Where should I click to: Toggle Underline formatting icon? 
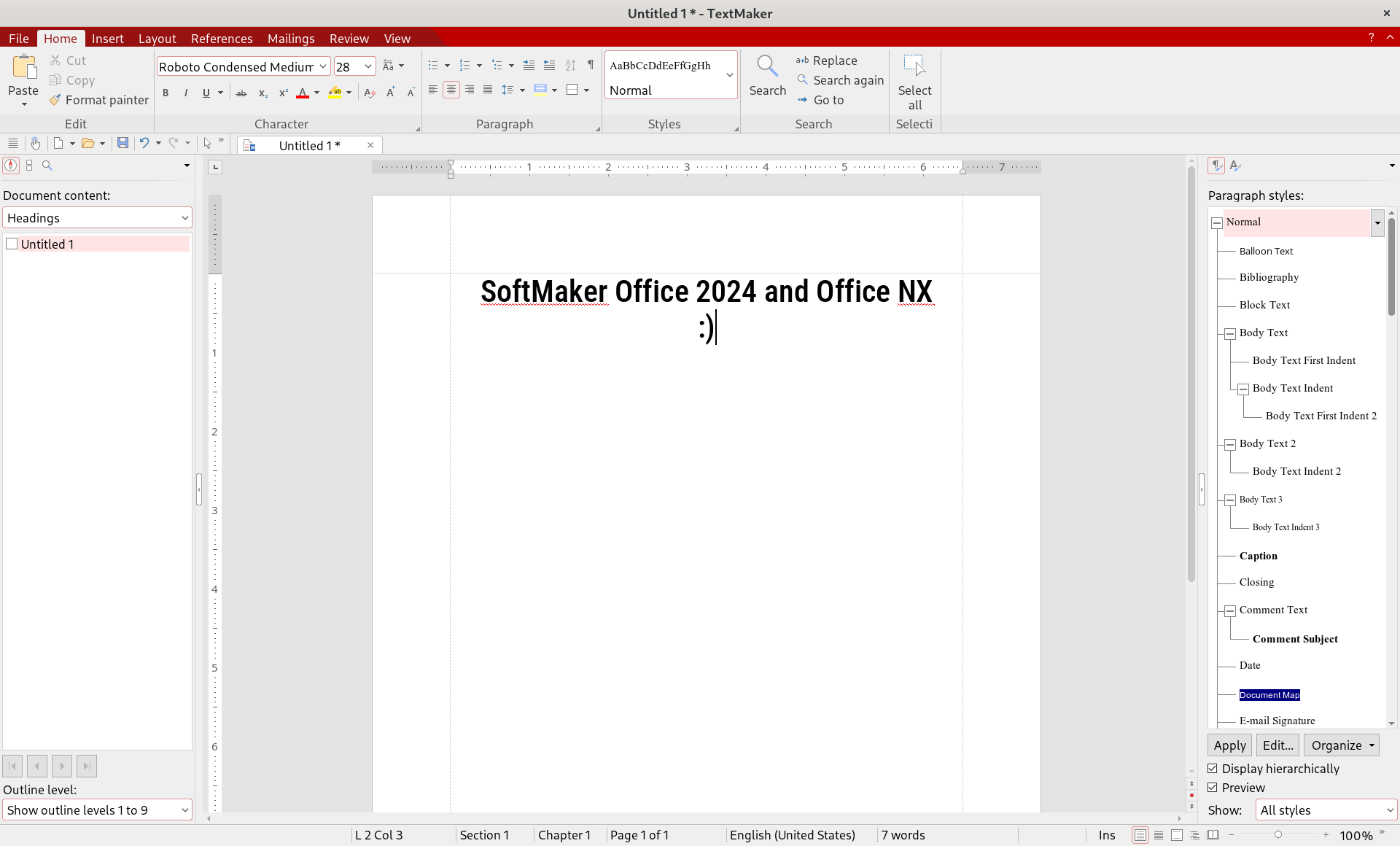pos(206,94)
